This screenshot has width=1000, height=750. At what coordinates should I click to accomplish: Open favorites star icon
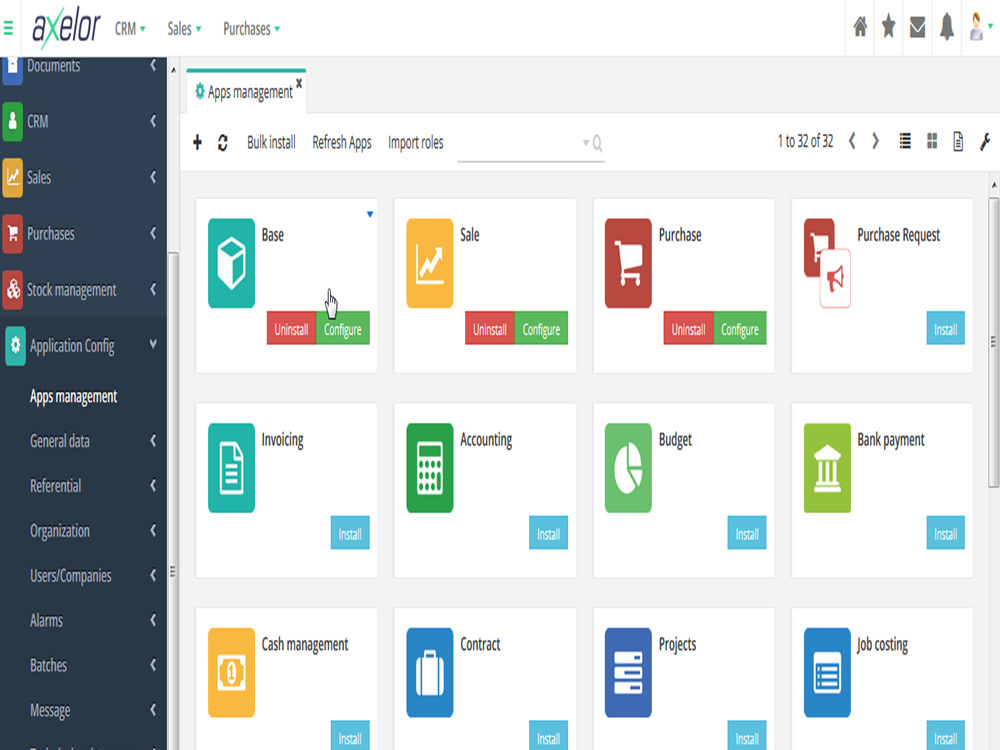click(x=888, y=27)
